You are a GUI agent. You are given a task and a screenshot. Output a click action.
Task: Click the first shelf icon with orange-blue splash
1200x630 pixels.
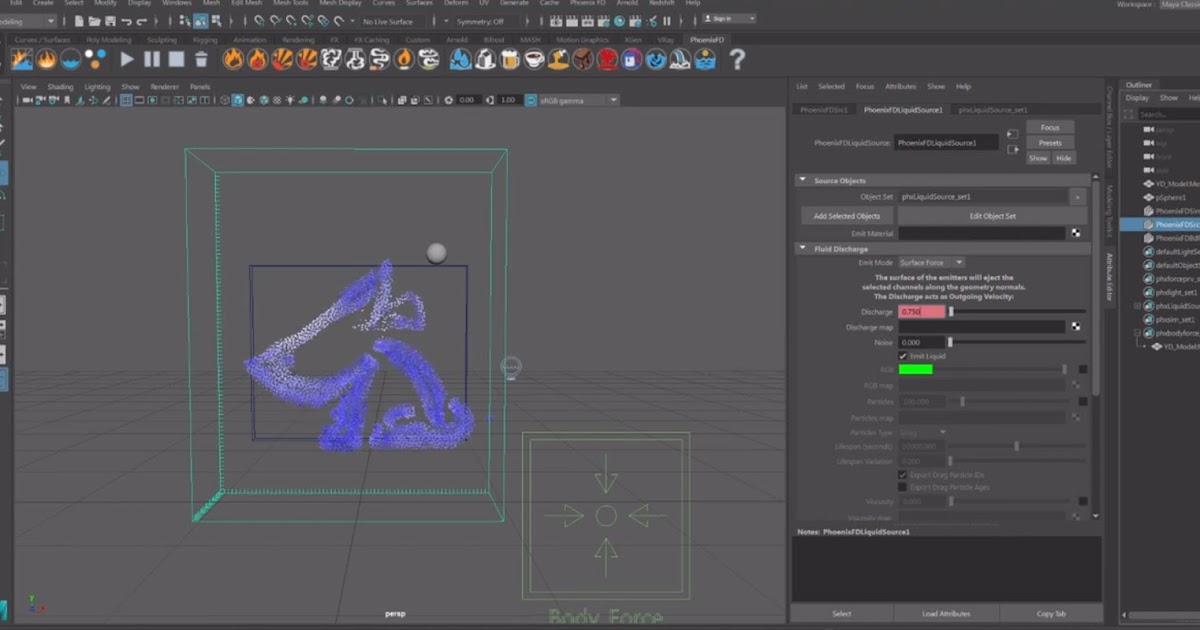[21, 60]
